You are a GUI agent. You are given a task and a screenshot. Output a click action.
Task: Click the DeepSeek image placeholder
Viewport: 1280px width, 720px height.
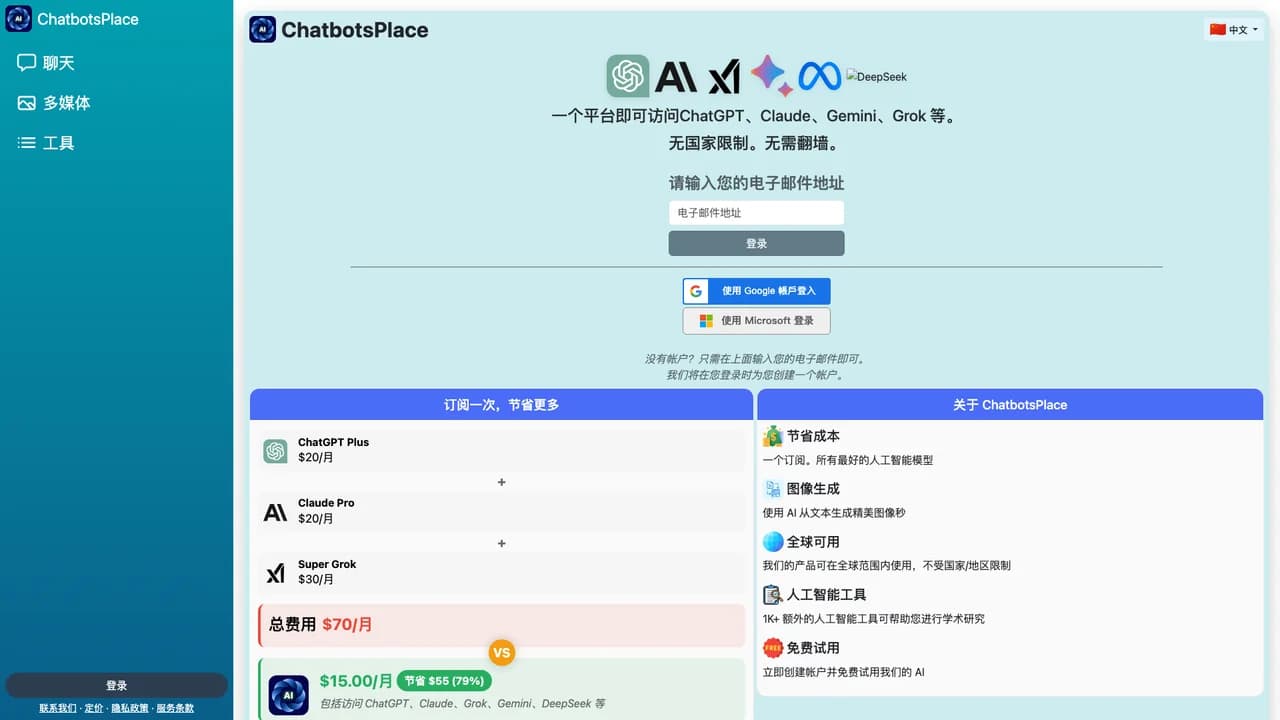876,76
